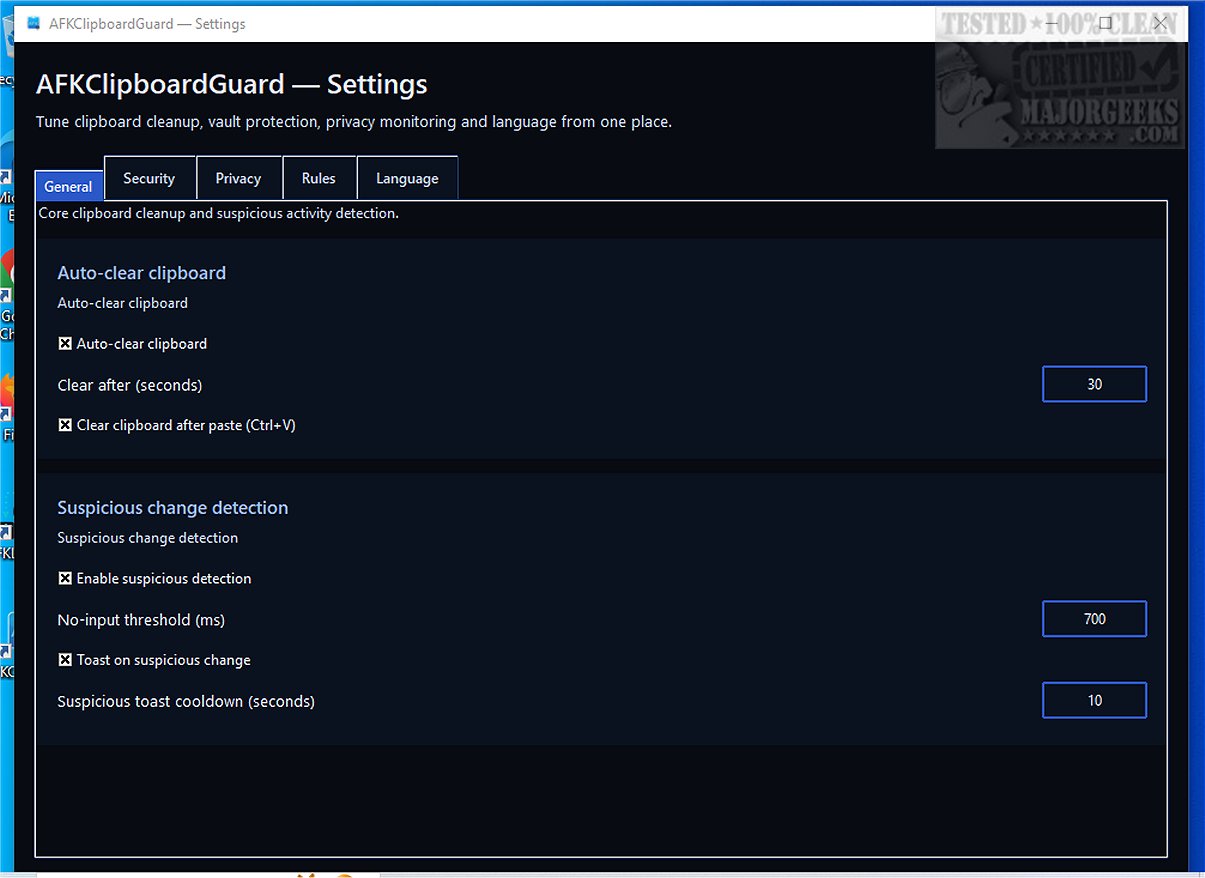This screenshot has height=878, width=1205.
Task: Turn off Toast on suspicious change
Action: pos(65,660)
